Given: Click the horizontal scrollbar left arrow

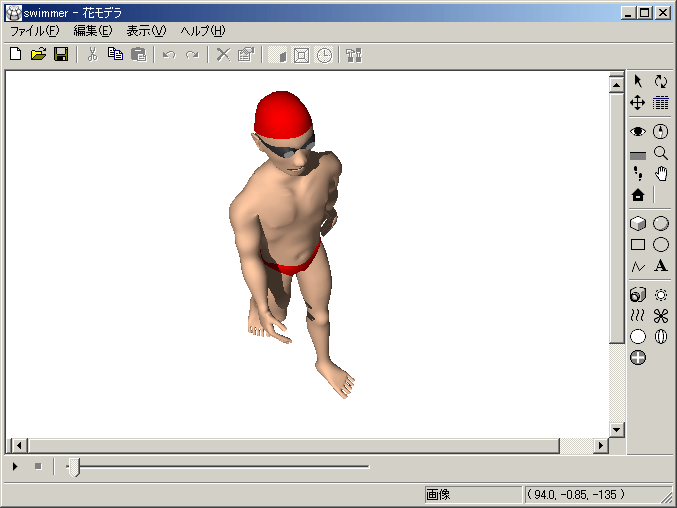Looking at the screenshot, I should click(19, 445).
